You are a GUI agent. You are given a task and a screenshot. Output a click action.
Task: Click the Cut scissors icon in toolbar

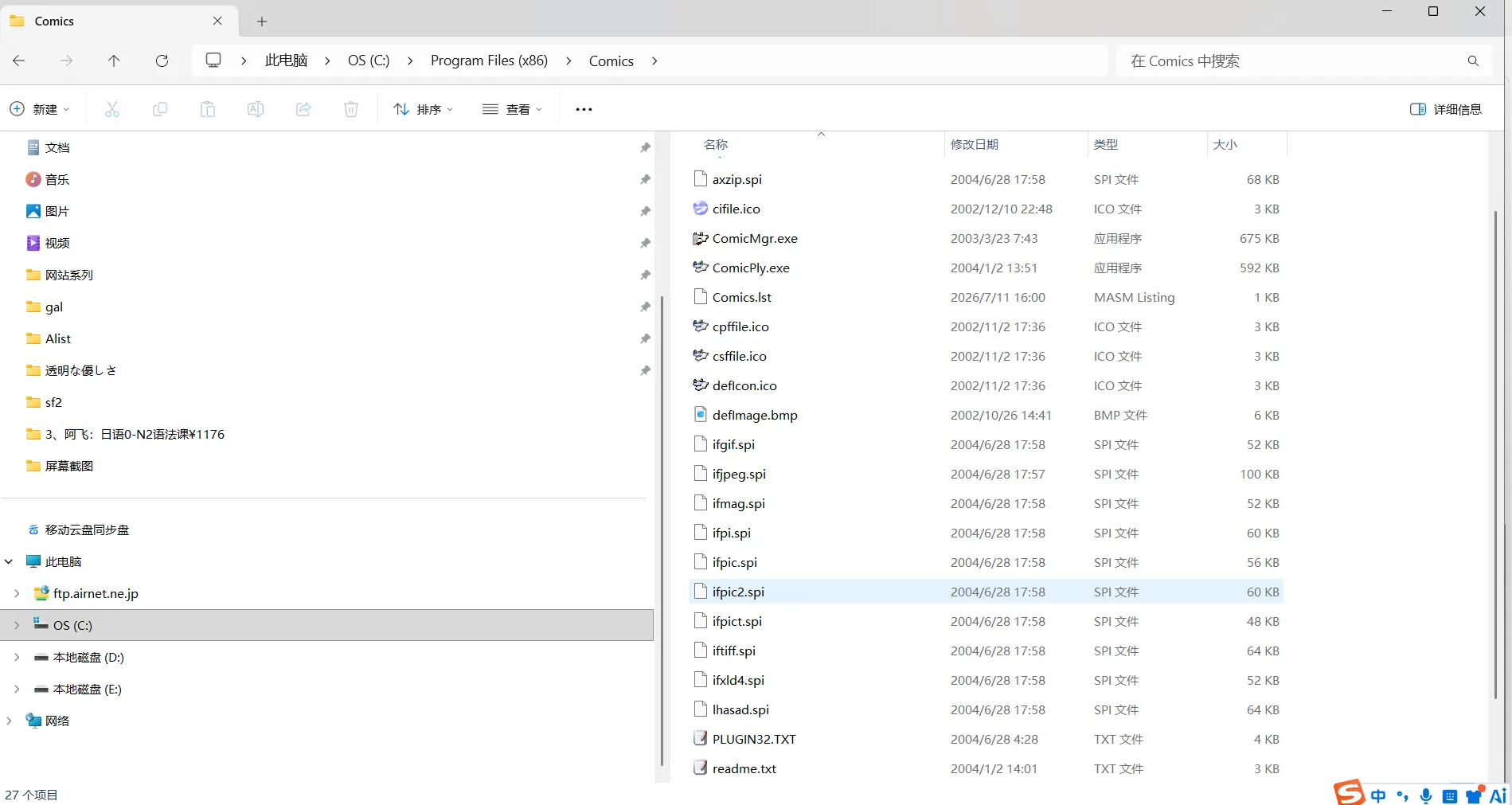[x=112, y=109]
